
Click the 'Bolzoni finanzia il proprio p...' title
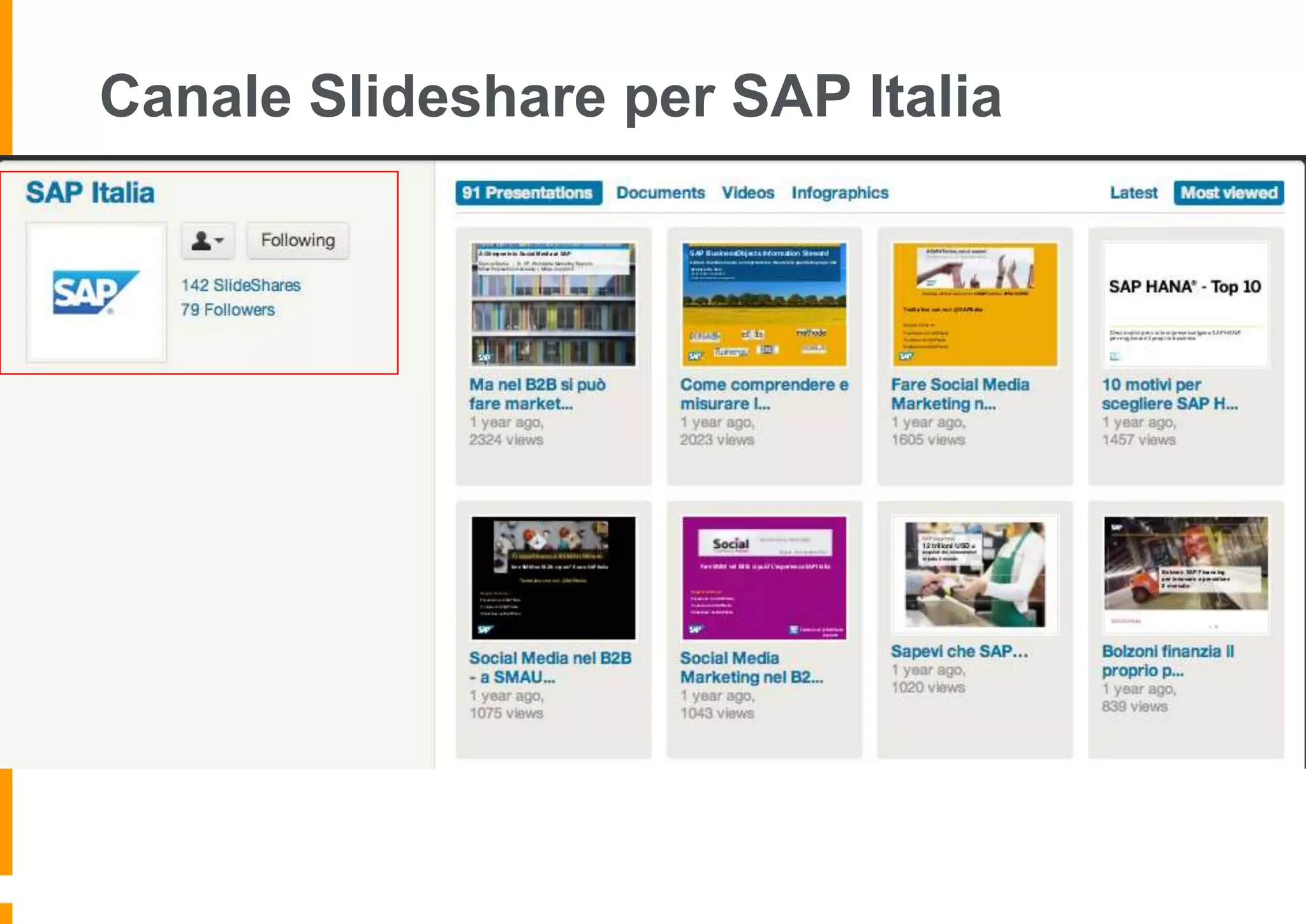(1168, 661)
